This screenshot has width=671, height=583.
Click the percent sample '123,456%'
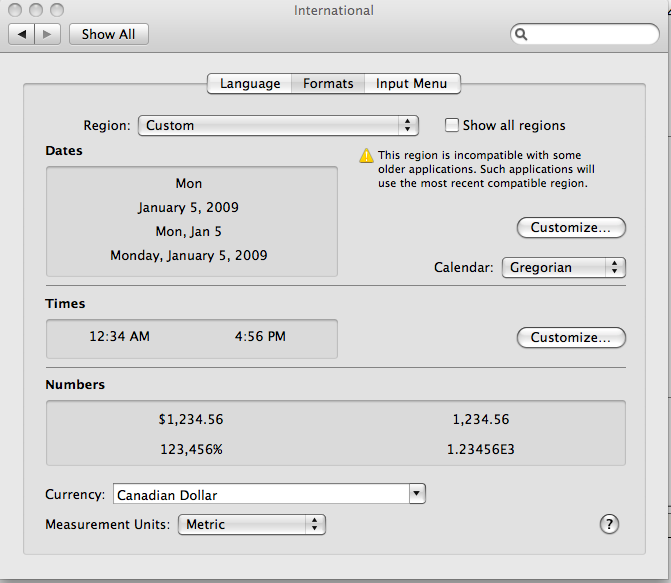pos(191,449)
